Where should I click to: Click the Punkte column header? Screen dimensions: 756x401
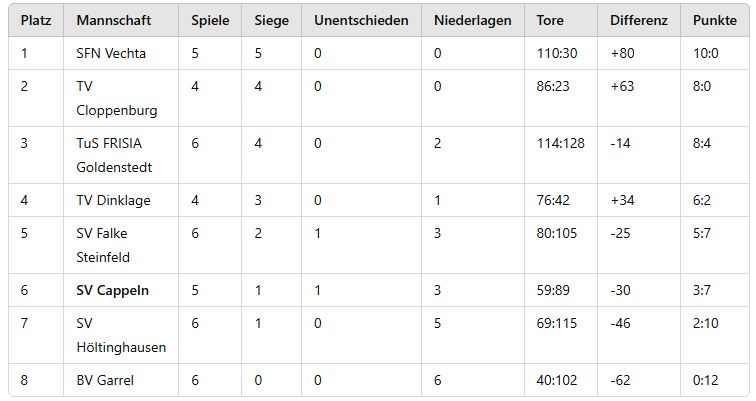pos(715,20)
